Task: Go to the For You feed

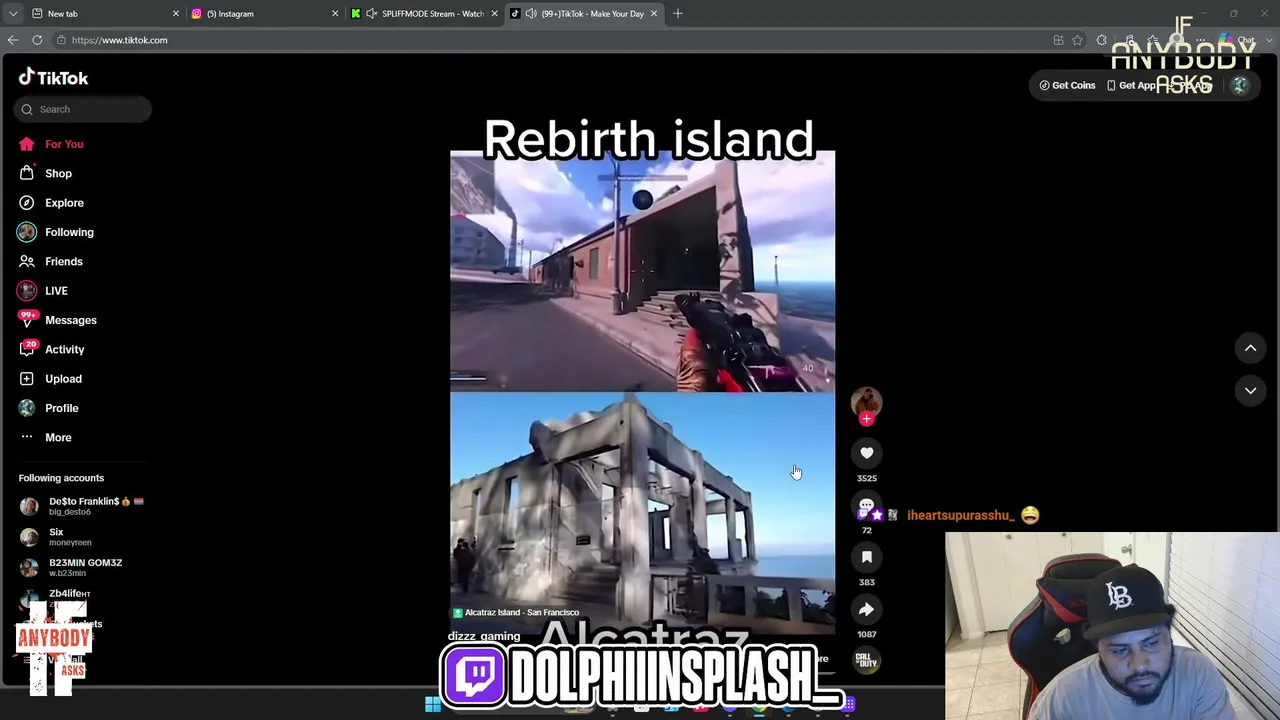Action: [x=64, y=144]
